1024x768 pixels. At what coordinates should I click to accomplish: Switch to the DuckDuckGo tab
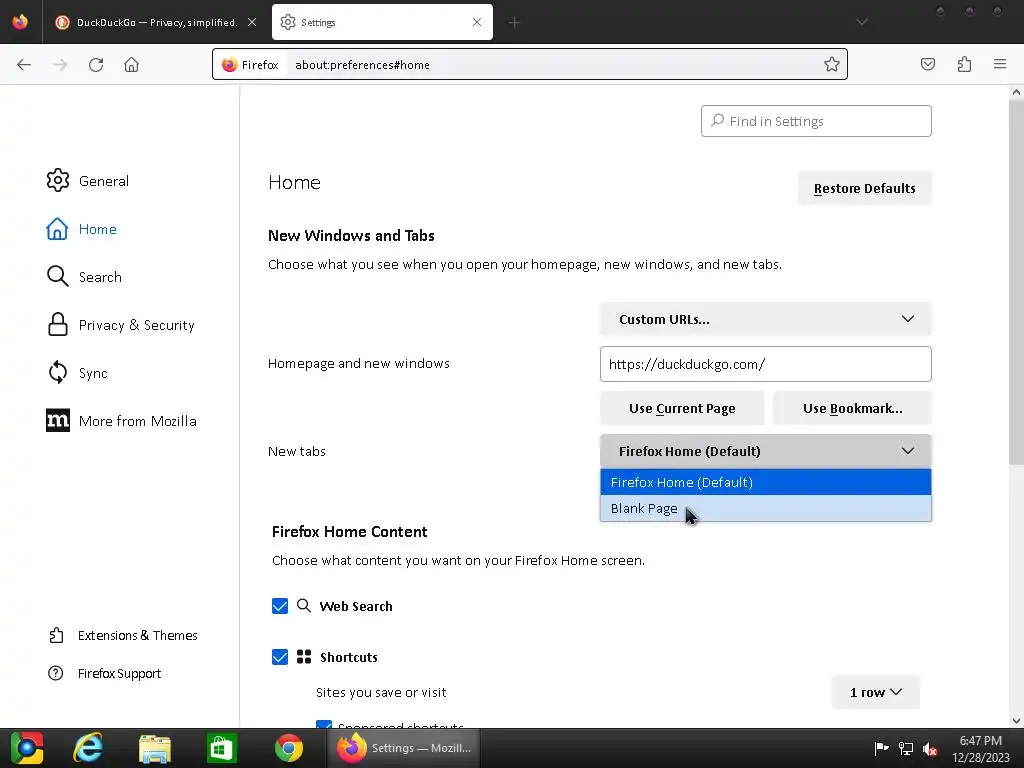tap(156, 22)
